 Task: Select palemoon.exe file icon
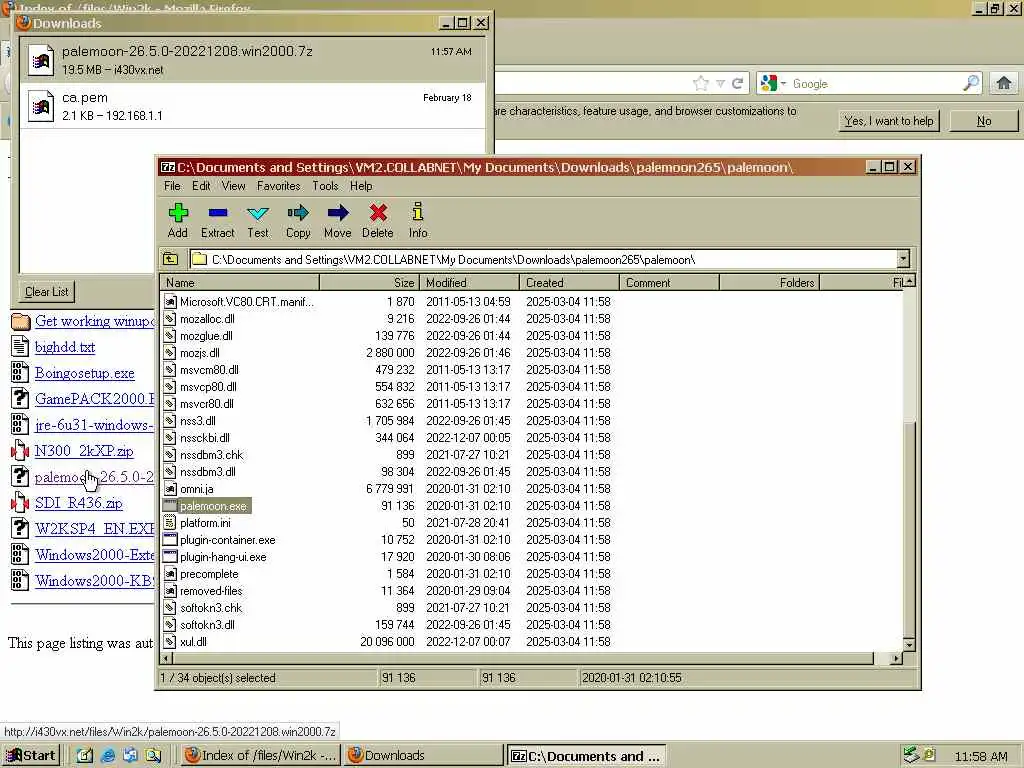(x=170, y=506)
